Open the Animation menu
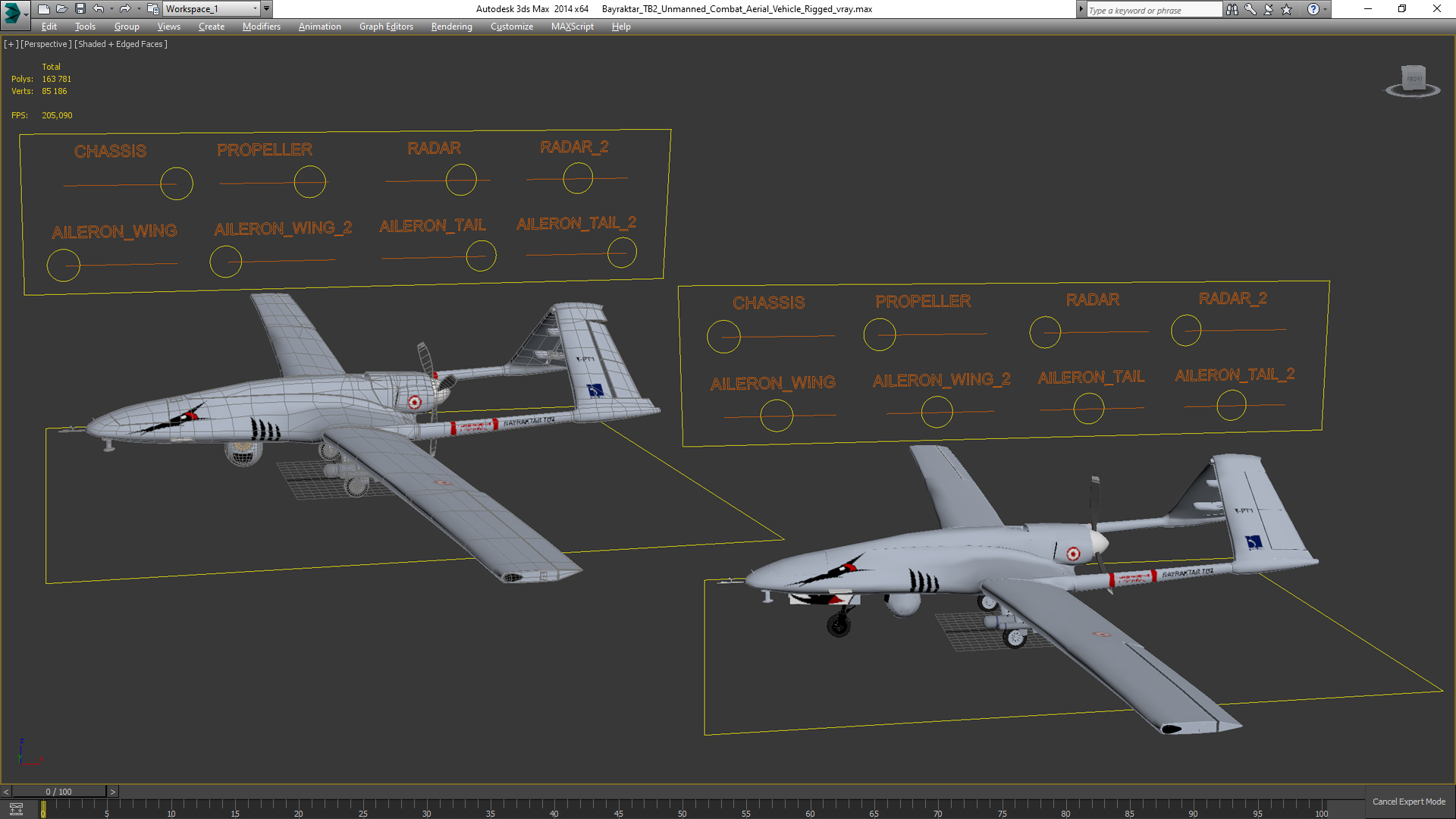This screenshot has width=1456, height=819. [x=319, y=27]
